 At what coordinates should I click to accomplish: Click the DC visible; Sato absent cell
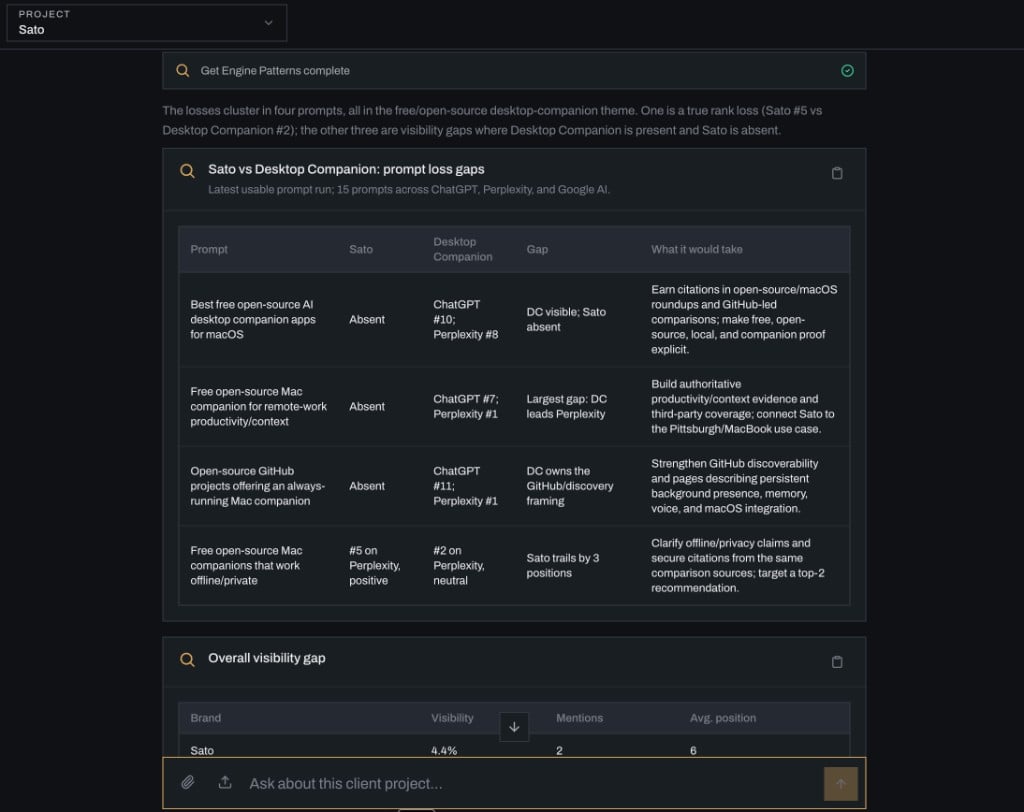tap(566, 319)
